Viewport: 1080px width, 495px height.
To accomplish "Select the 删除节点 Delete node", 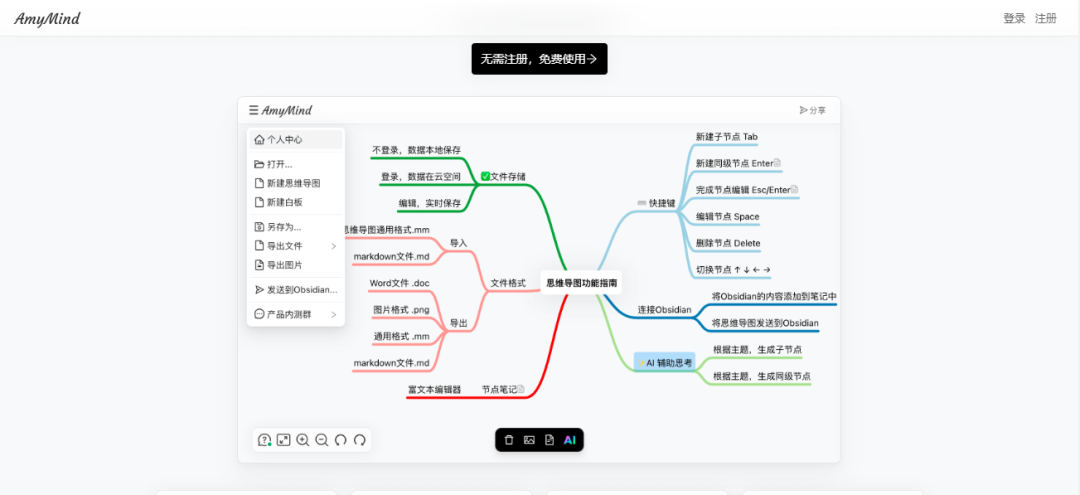I will [728, 243].
